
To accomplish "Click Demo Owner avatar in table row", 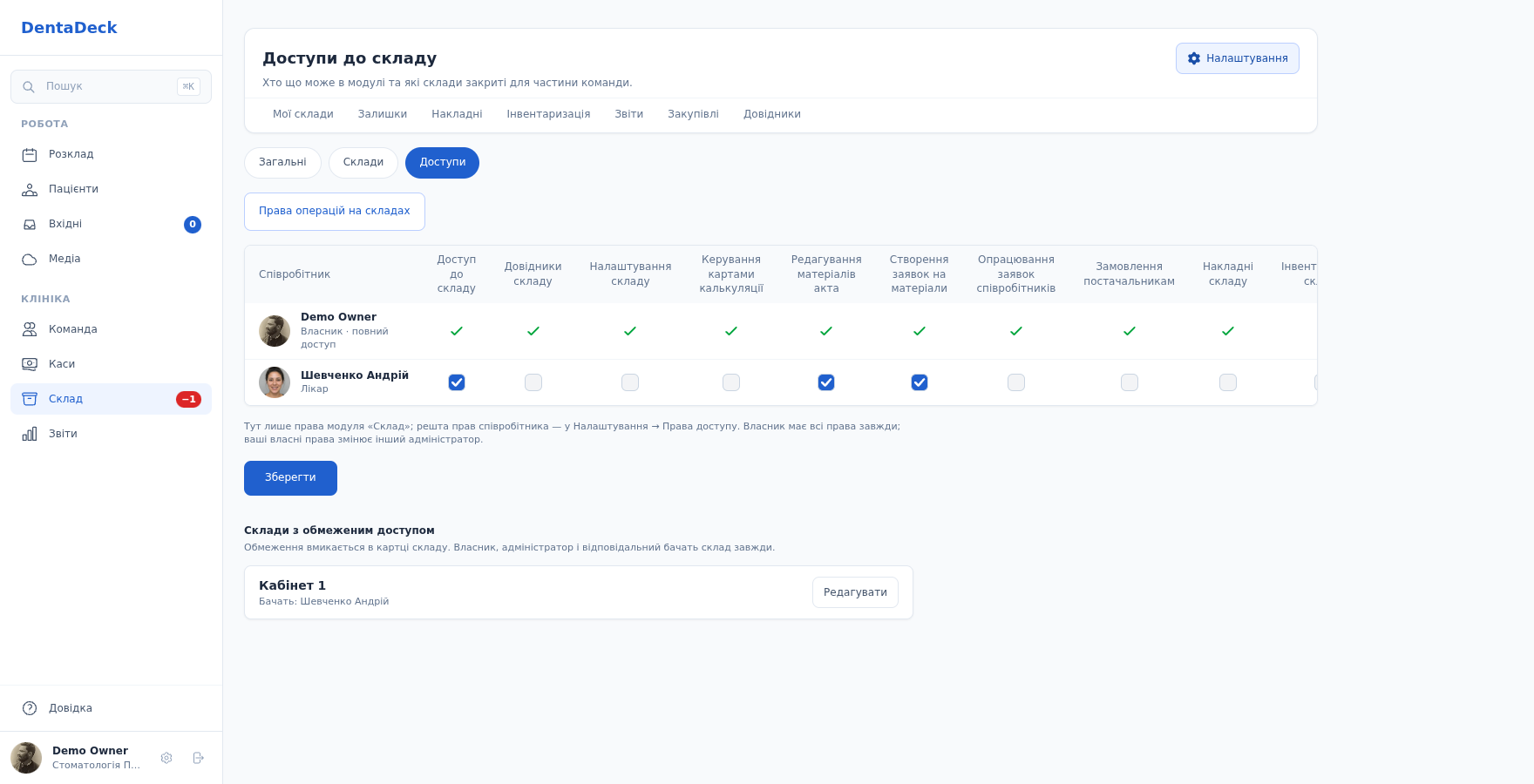I will pyautogui.click(x=275, y=331).
